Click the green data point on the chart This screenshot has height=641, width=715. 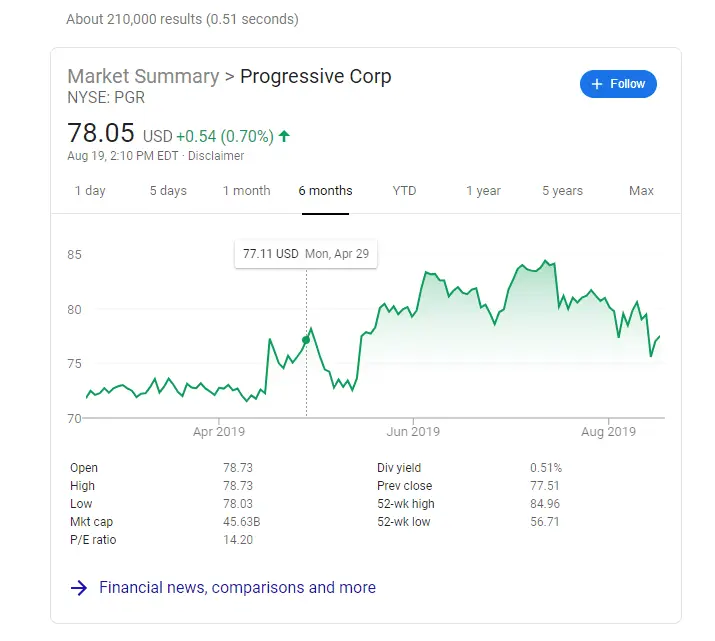pyautogui.click(x=306, y=340)
